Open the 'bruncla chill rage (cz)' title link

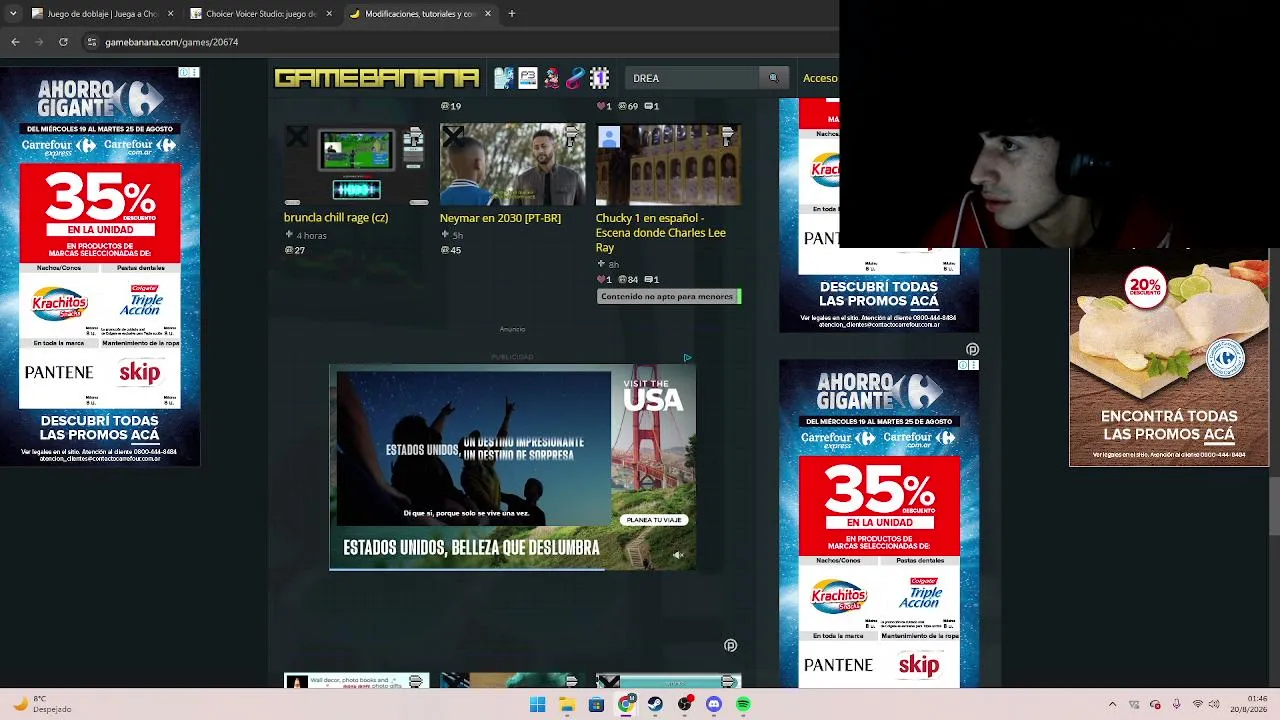click(x=336, y=218)
